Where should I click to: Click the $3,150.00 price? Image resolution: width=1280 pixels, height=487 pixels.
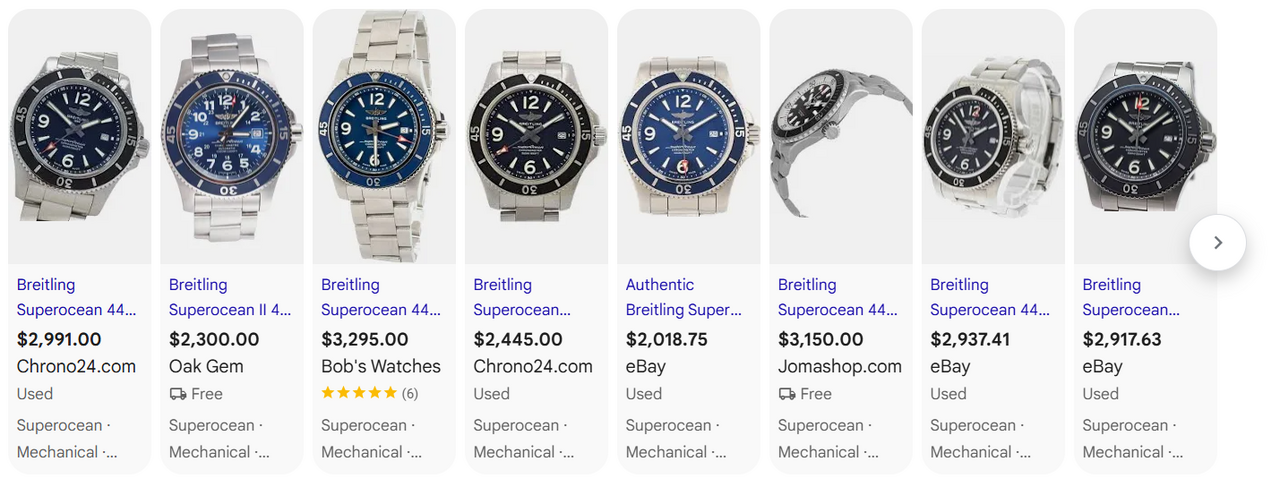[x=821, y=340]
